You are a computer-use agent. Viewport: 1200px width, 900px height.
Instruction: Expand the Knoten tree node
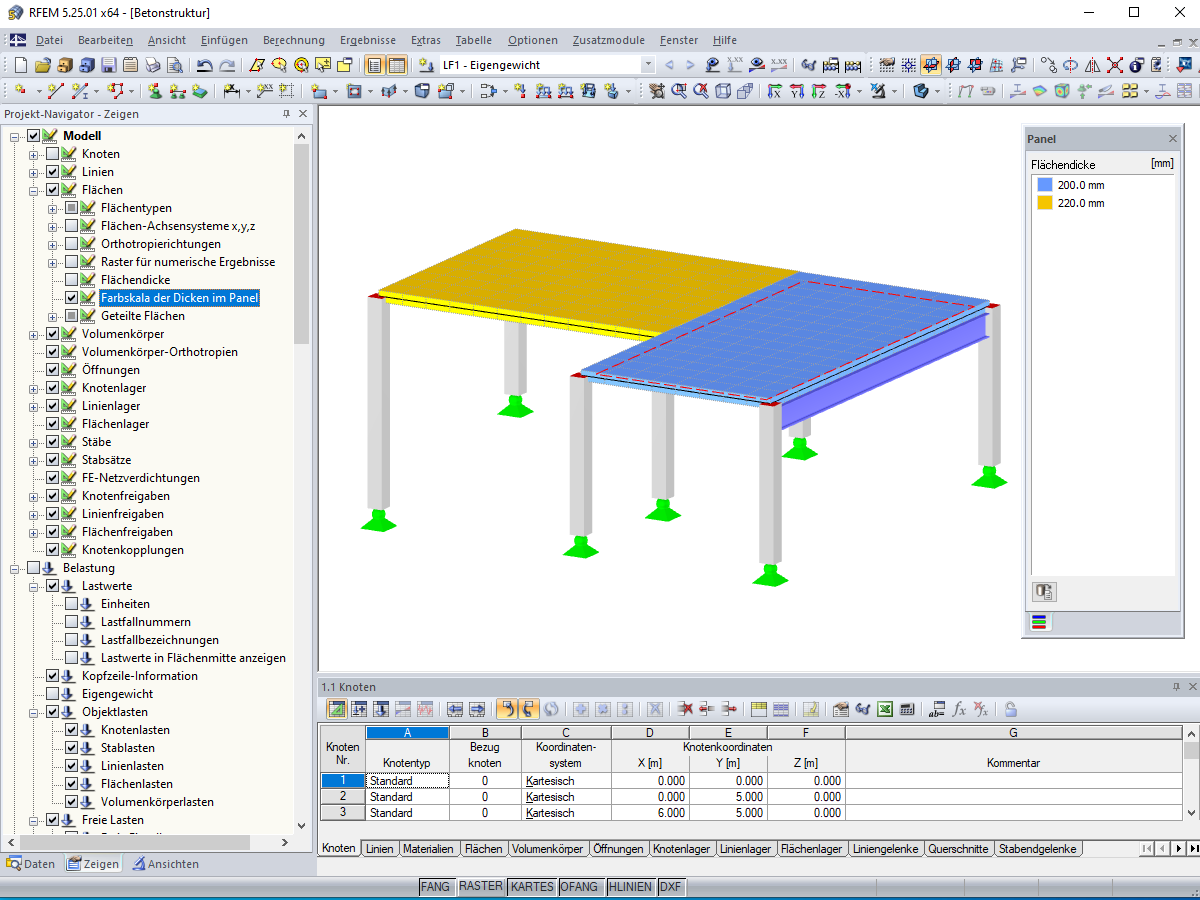click(x=34, y=154)
